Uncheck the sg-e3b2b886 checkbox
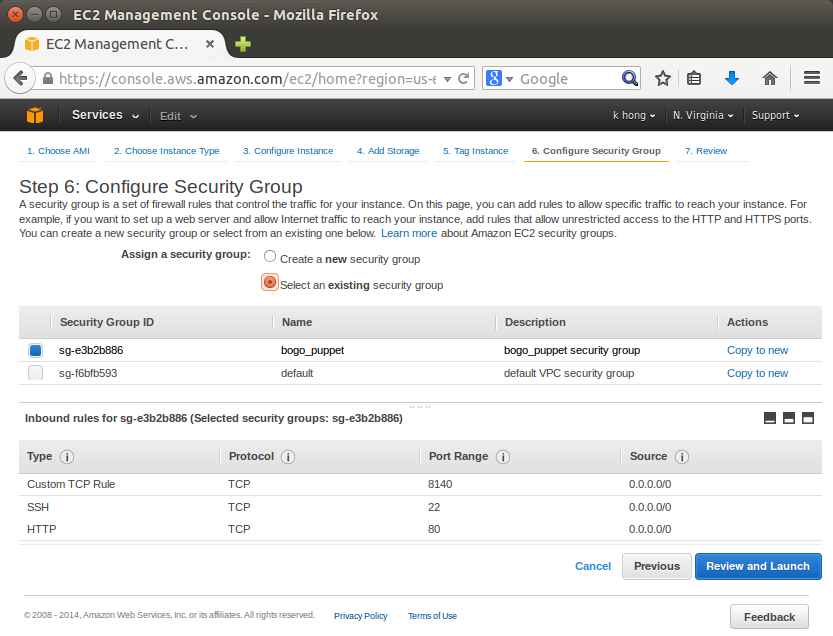The width and height of the screenshot is (833, 636). (x=36, y=350)
